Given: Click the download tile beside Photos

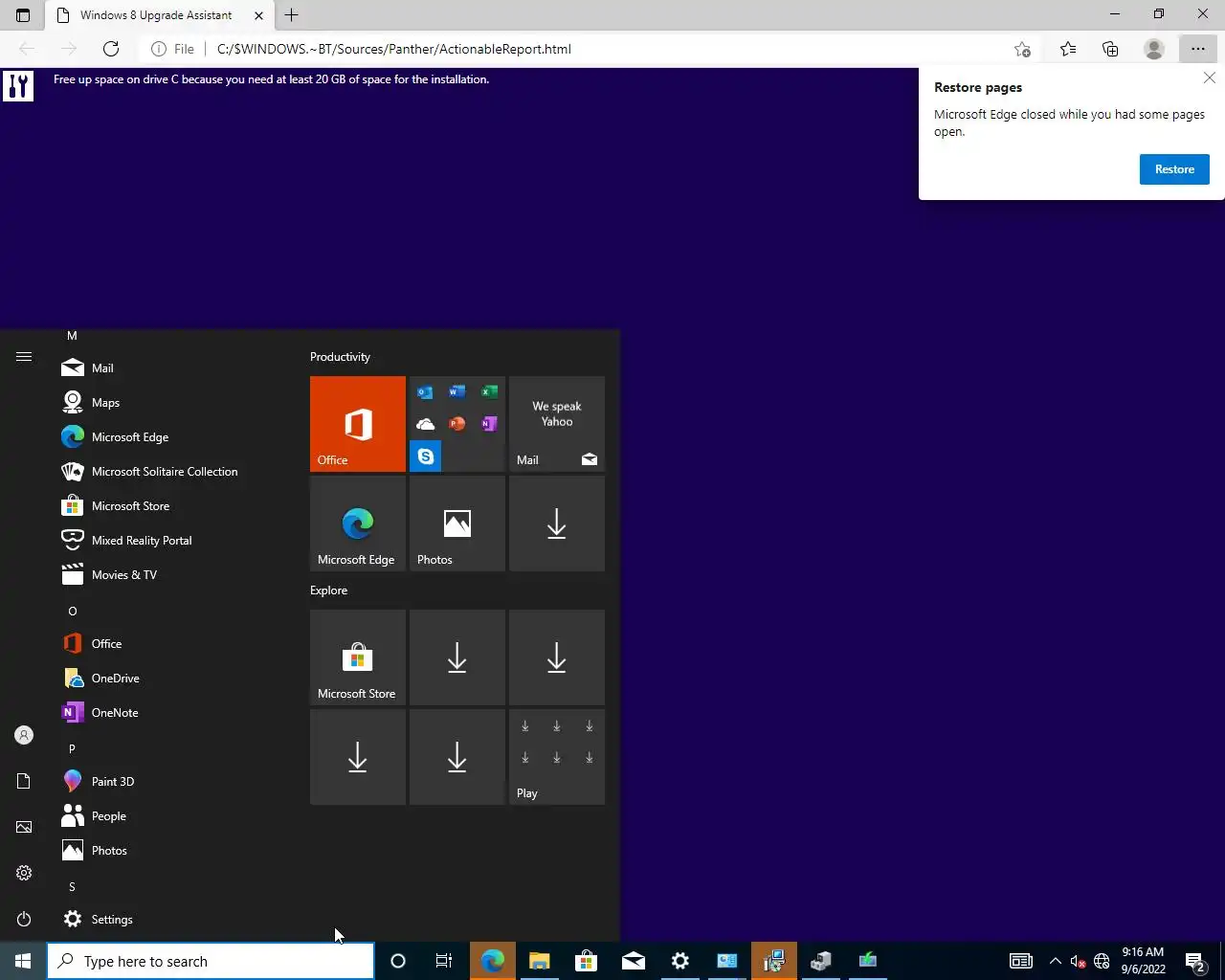Looking at the screenshot, I should coord(557,523).
